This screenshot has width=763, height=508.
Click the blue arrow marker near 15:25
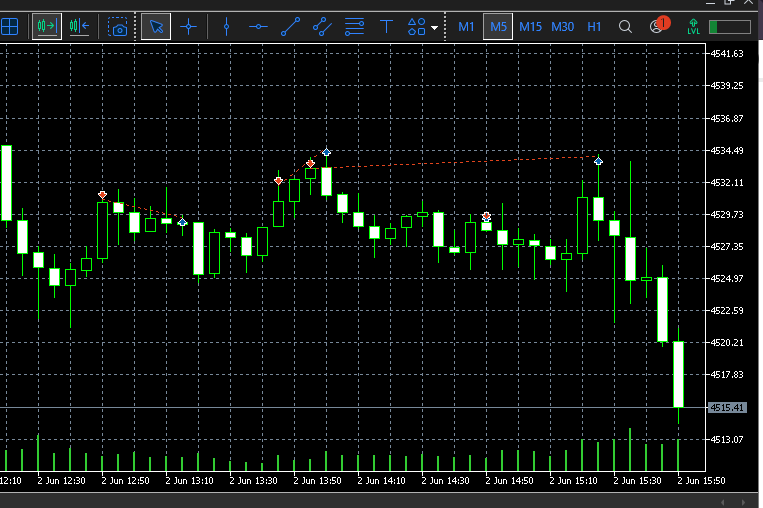599,161
